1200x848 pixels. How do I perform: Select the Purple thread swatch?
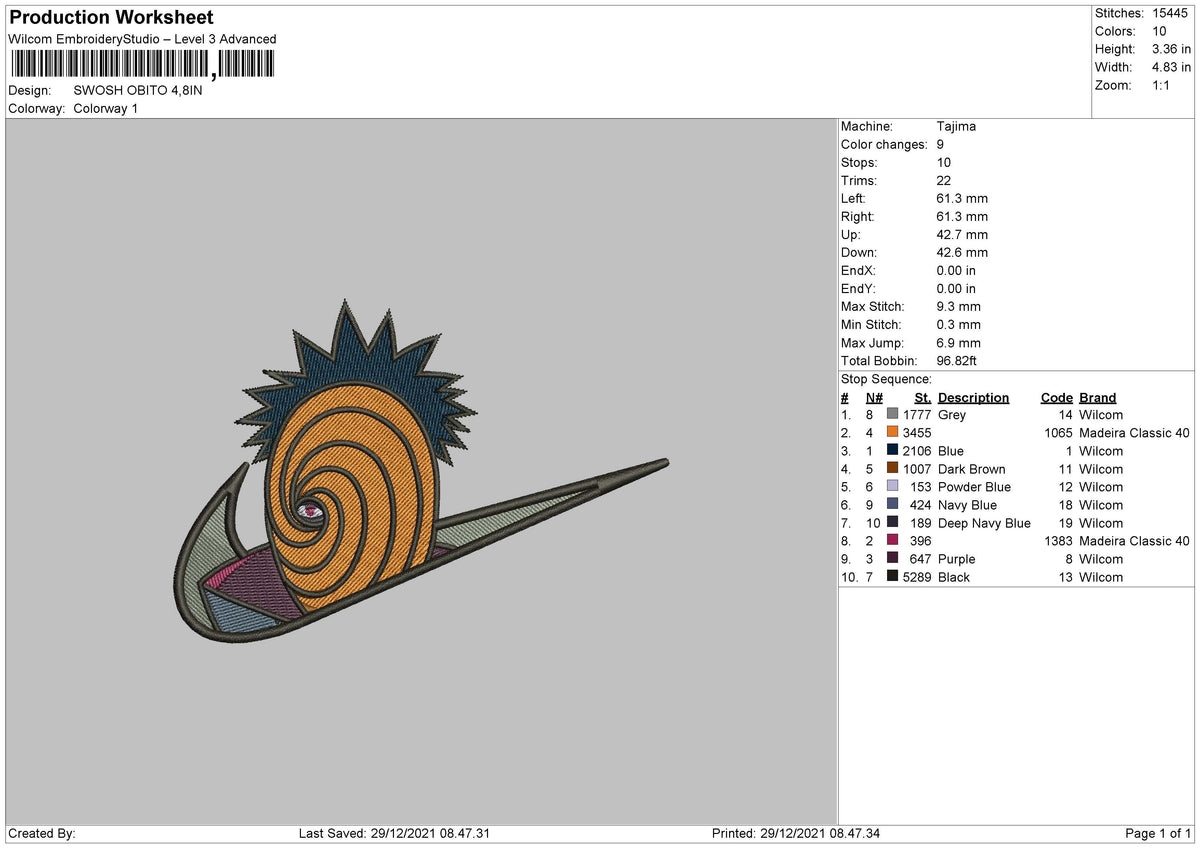point(892,558)
